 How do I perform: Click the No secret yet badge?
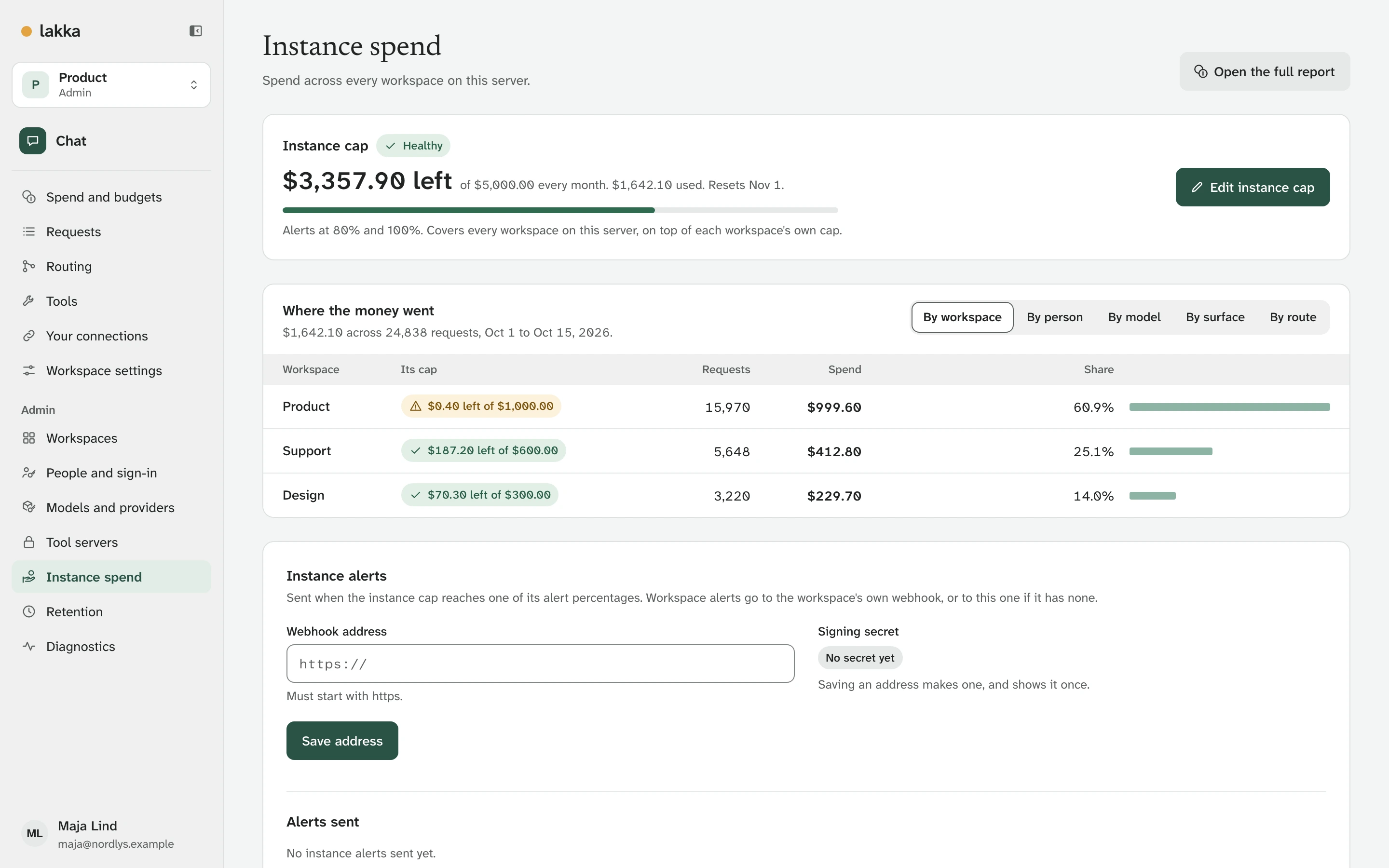(860, 658)
